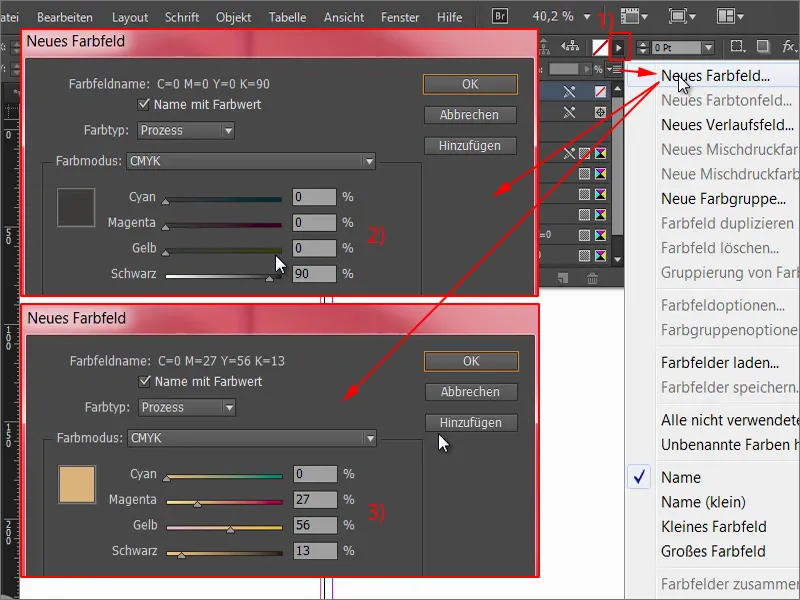Image resolution: width=800 pixels, height=600 pixels.
Task: Select 'Großes Farbfeld' view in the flyout menu
Action: click(x=713, y=552)
